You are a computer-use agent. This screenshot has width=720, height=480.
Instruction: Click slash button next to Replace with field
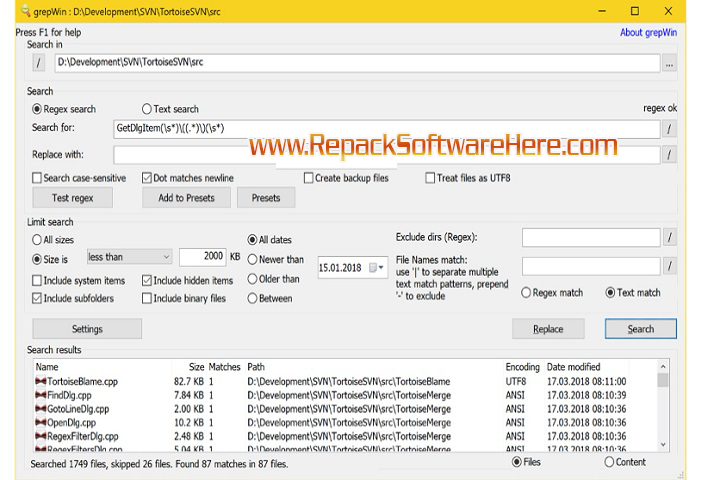(669, 155)
